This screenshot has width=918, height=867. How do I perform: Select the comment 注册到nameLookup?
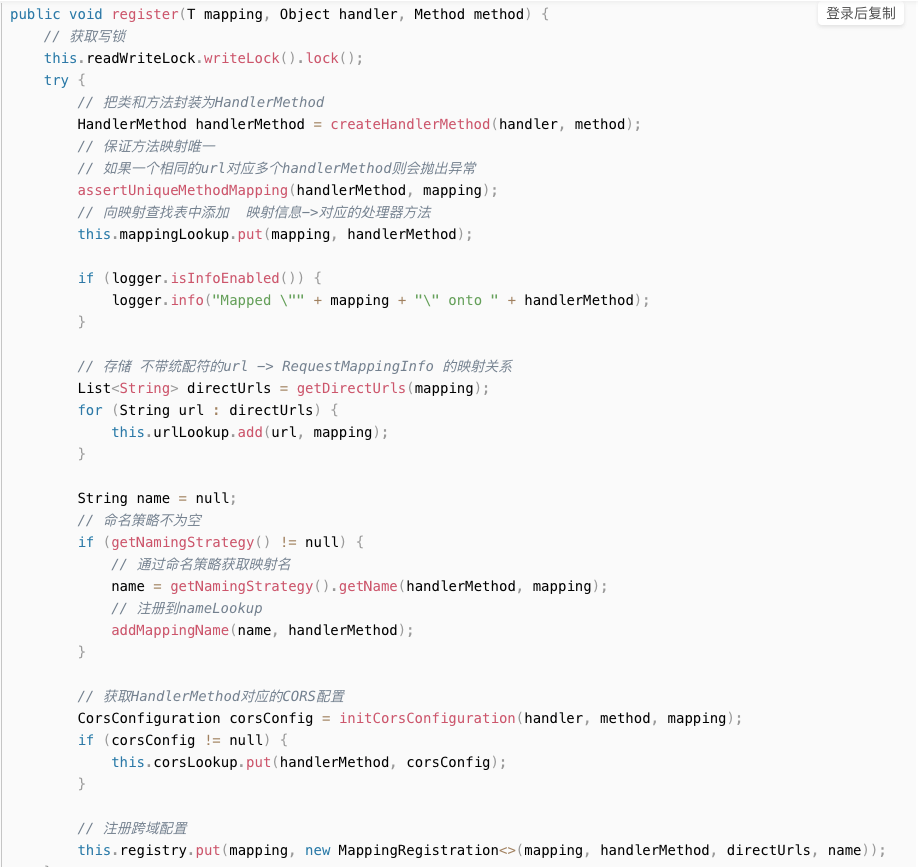(x=187, y=608)
